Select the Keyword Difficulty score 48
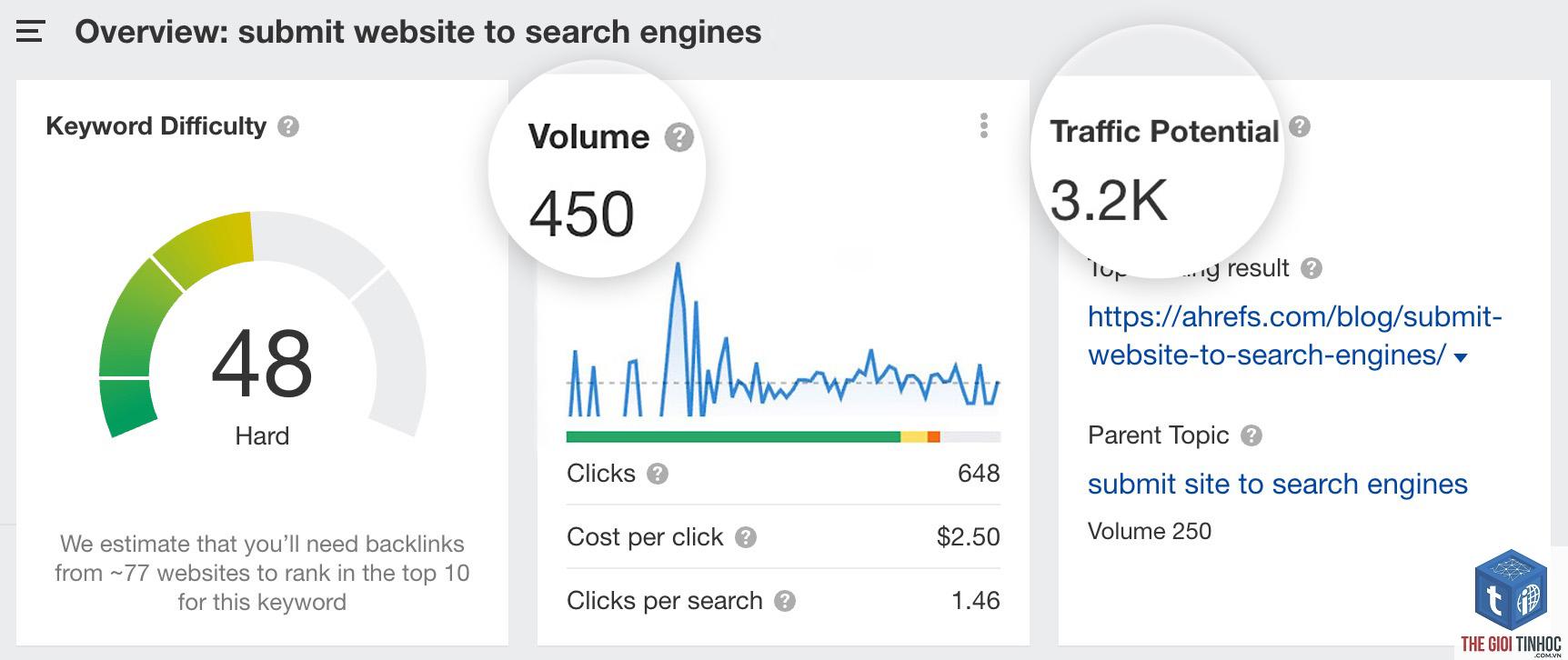 tap(262, 364)
